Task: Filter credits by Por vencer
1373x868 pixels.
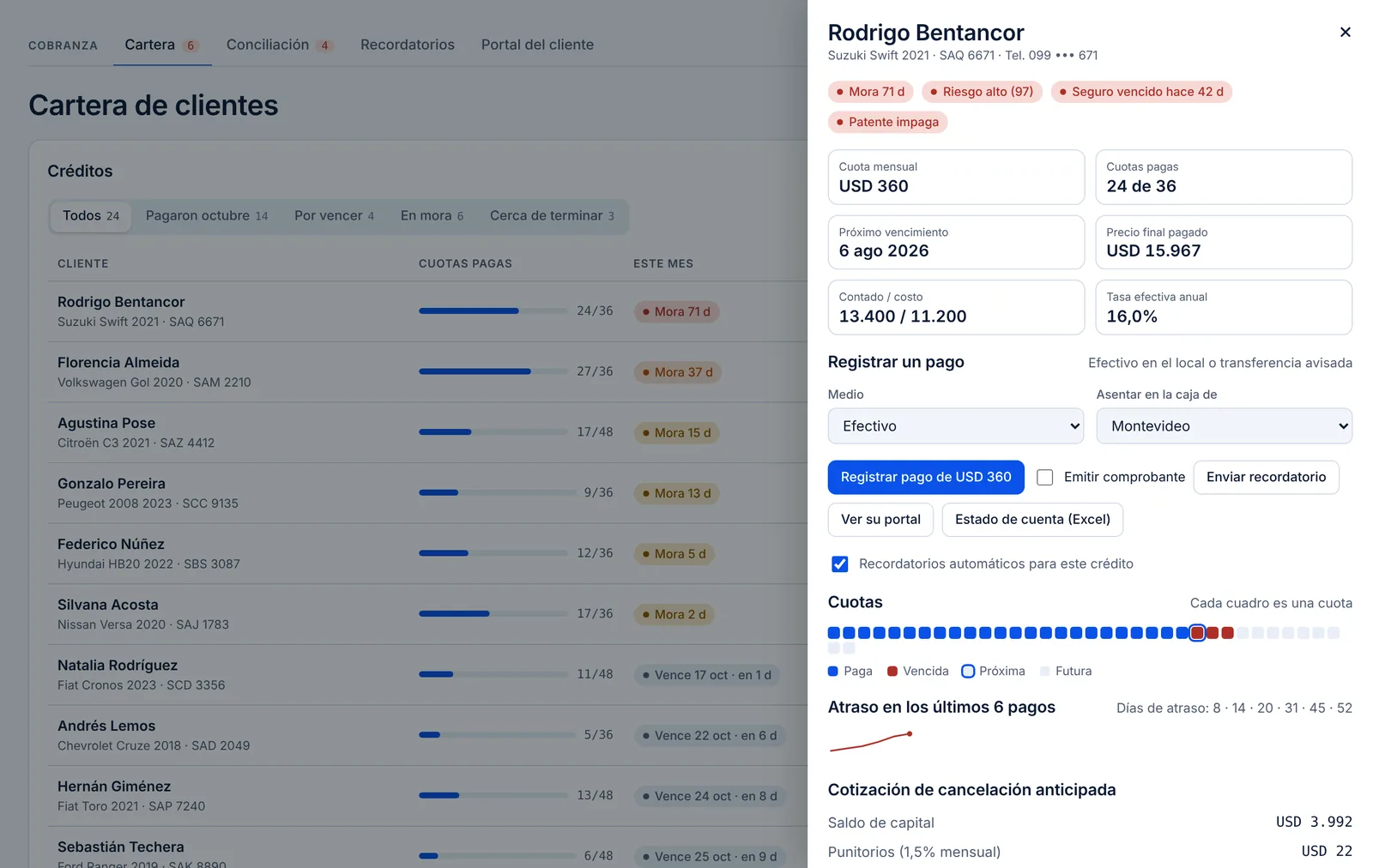Action: click(334, 216)
